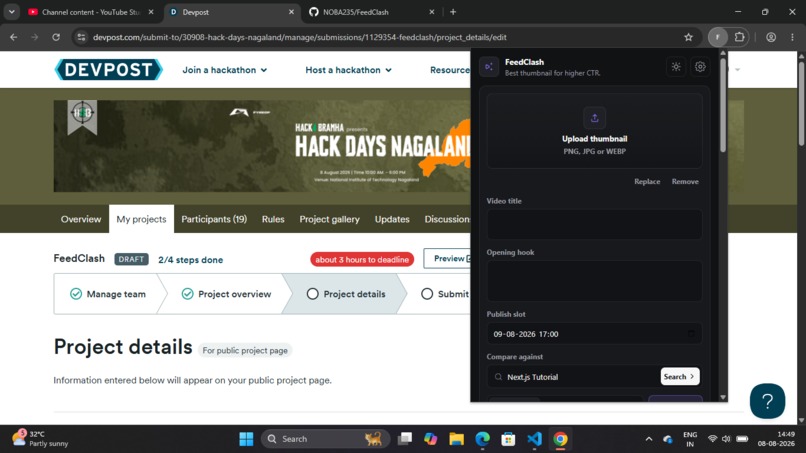The width and height of the screenshot is (806, 453).
Task: Toggle light theme sun icon in FeedClash
Action: pos(676,67)
